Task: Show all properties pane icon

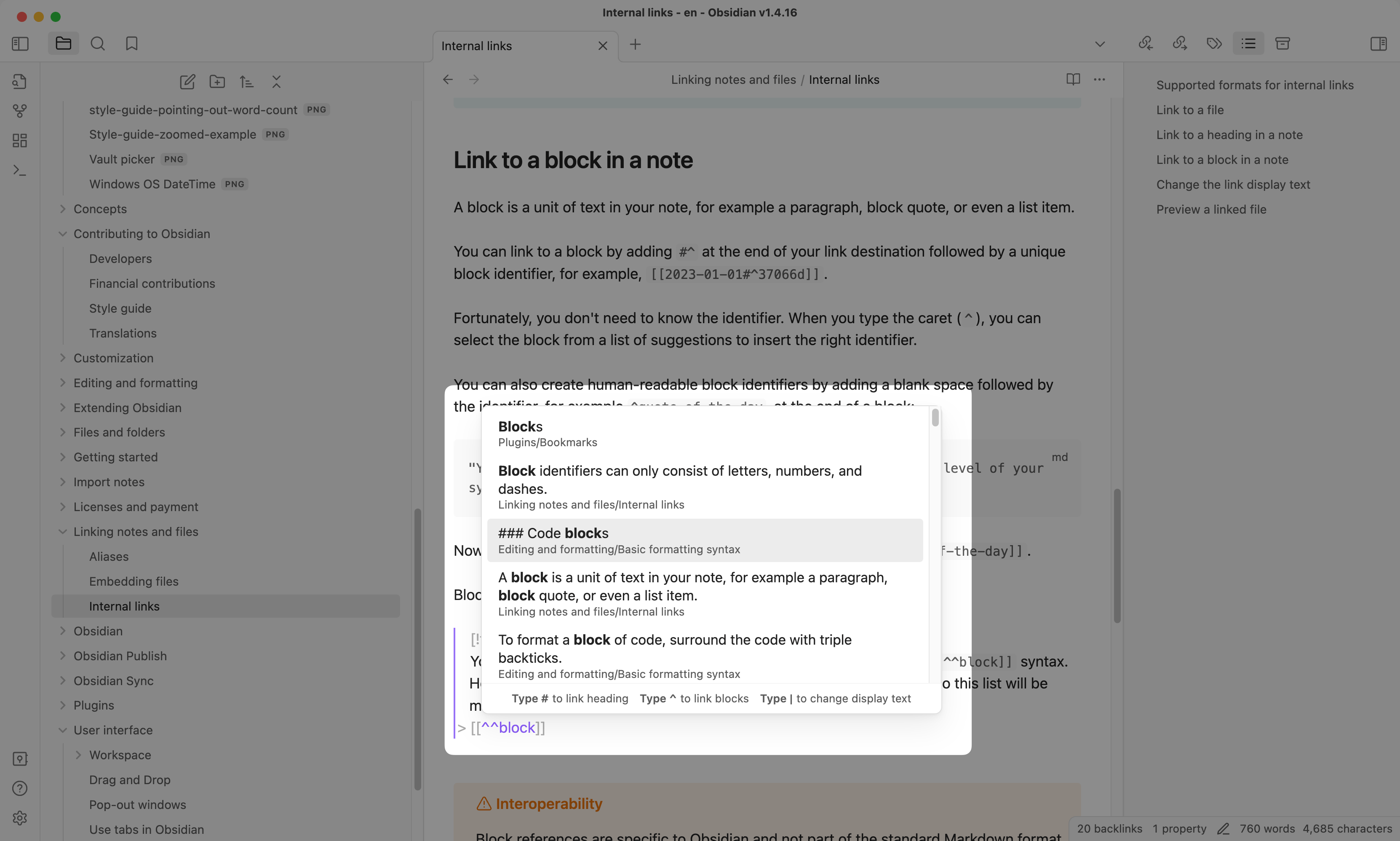Action: click(1283, 44)
